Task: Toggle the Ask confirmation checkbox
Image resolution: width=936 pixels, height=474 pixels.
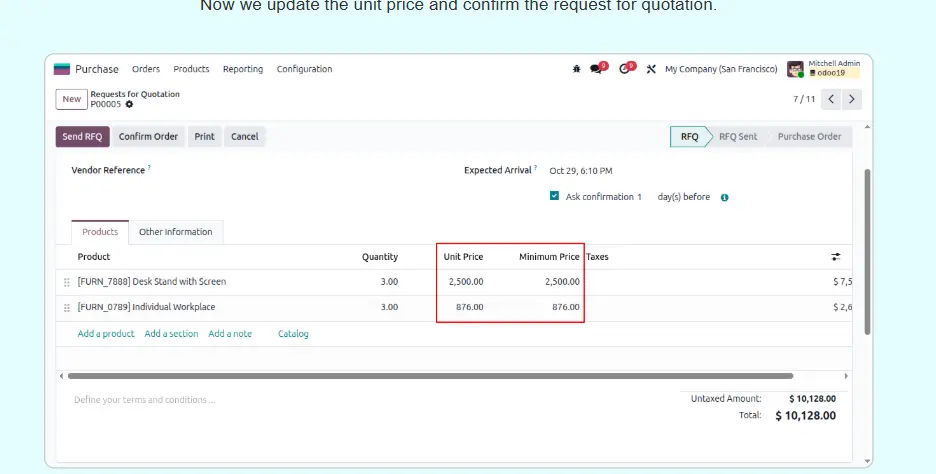Action: [x=554, y=196]
